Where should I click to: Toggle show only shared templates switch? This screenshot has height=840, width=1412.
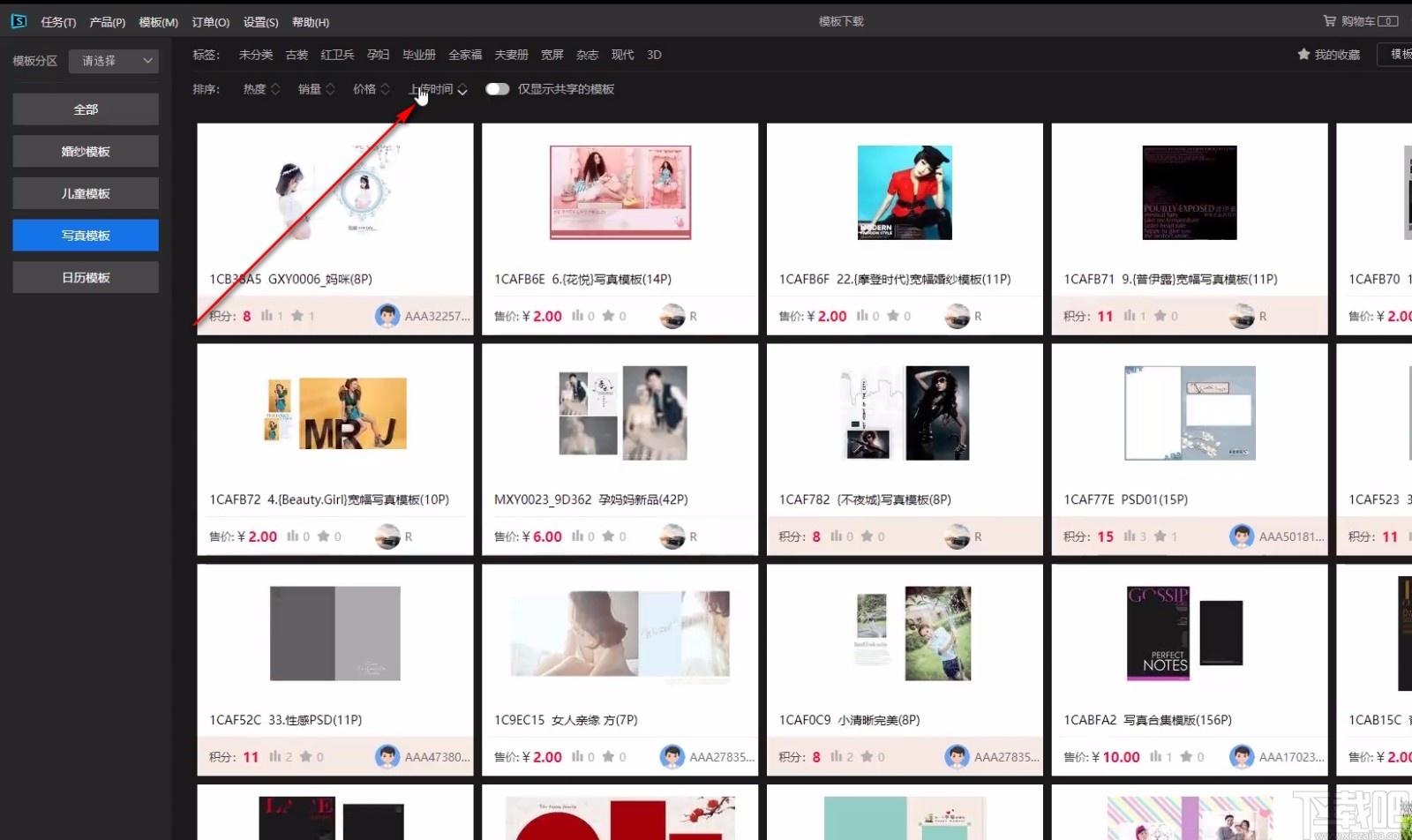pos(497,89)
